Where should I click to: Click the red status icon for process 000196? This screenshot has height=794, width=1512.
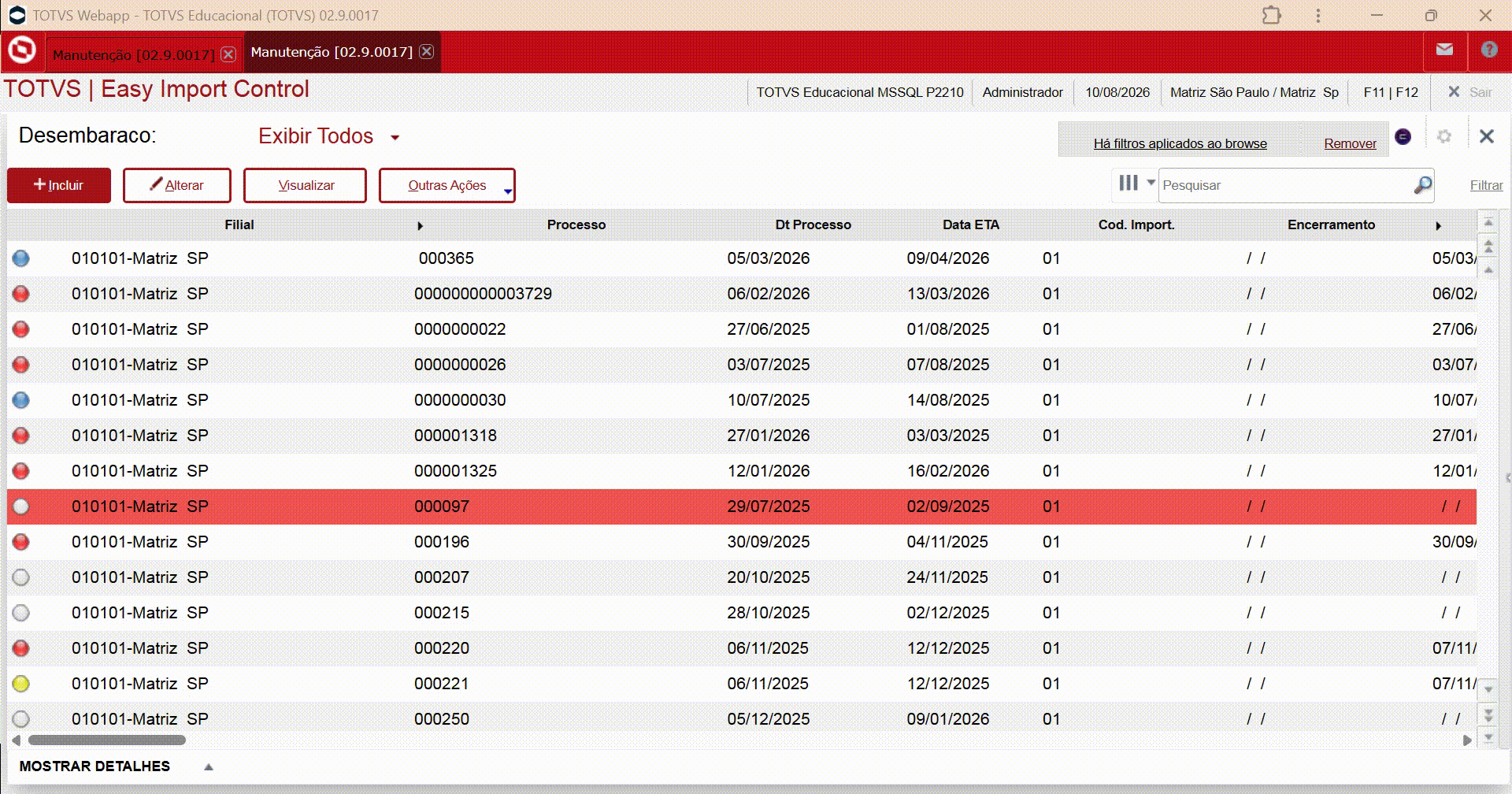[x=21, y=542]
